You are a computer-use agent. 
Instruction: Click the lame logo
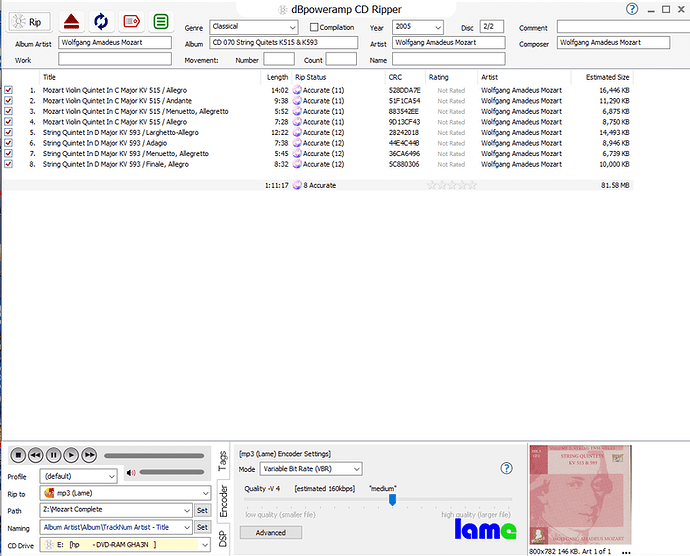pos(485,529)
